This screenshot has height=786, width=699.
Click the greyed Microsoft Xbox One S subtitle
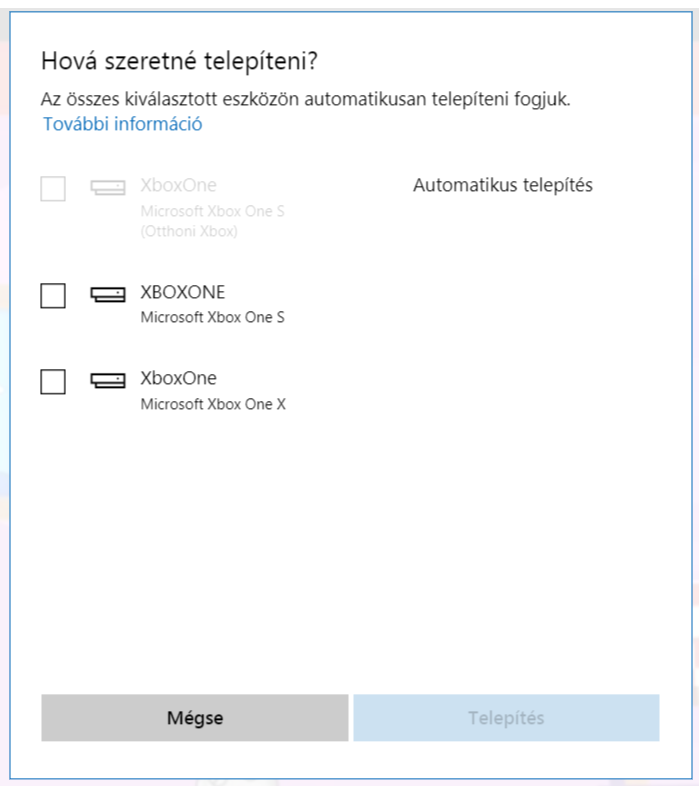212,211
